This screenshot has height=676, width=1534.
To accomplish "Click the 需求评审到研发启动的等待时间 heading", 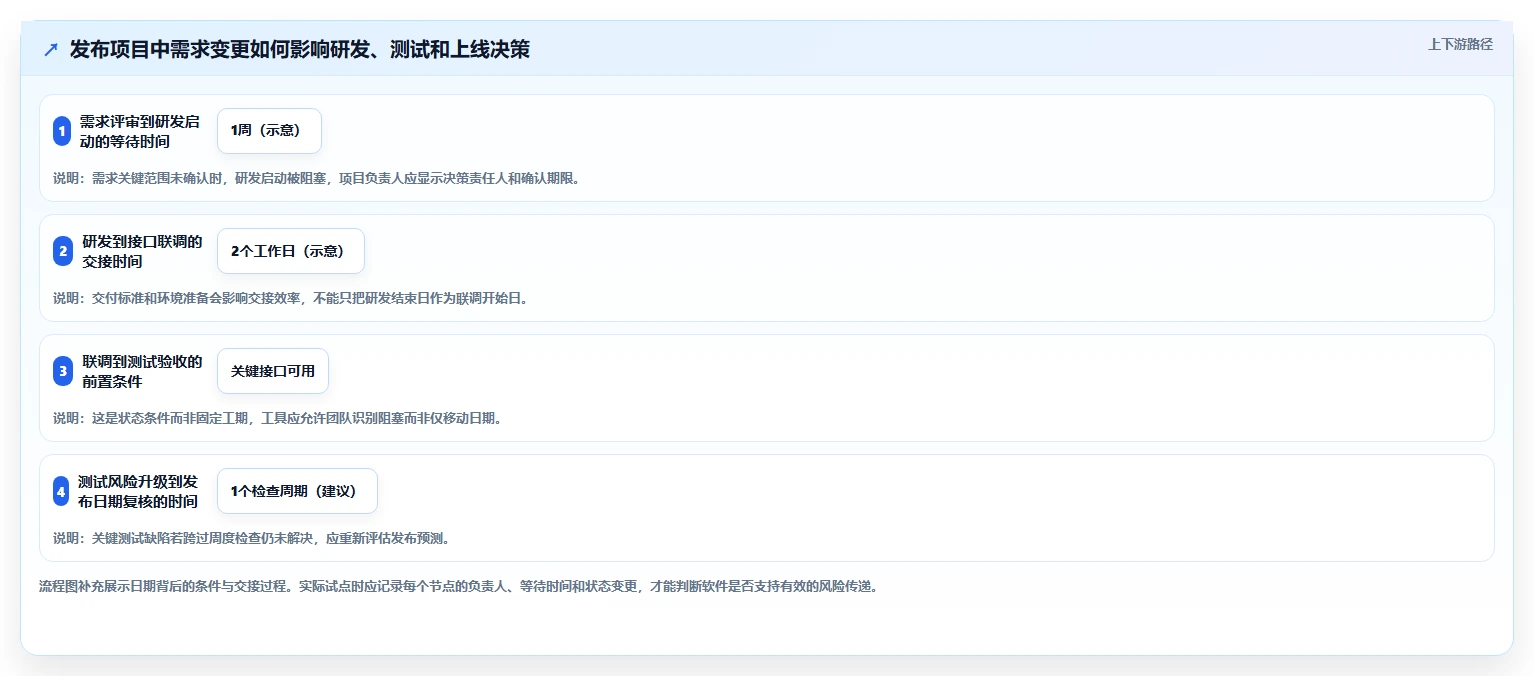I will point(140,131).
